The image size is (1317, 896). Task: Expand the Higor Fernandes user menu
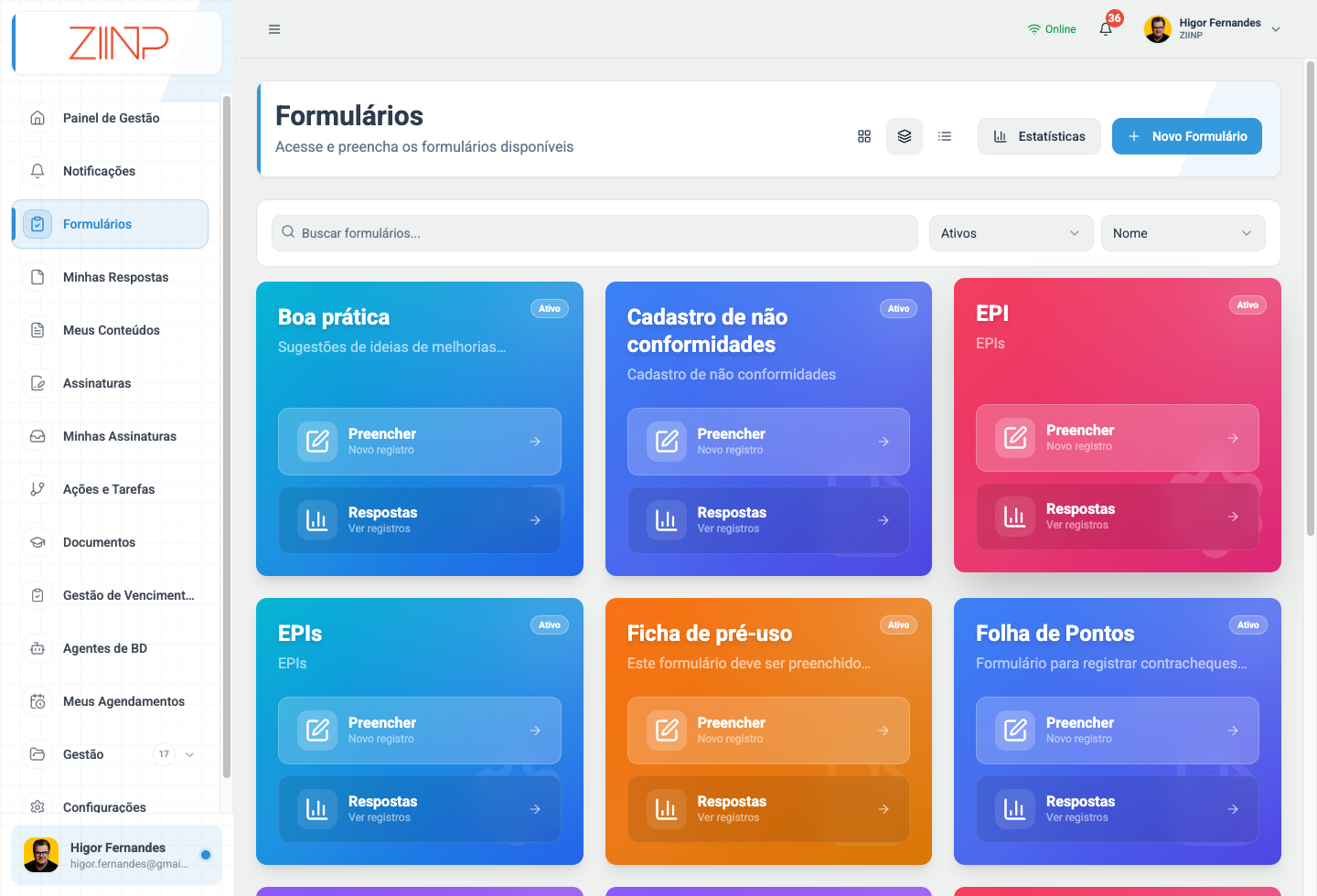coord(1213,29)
